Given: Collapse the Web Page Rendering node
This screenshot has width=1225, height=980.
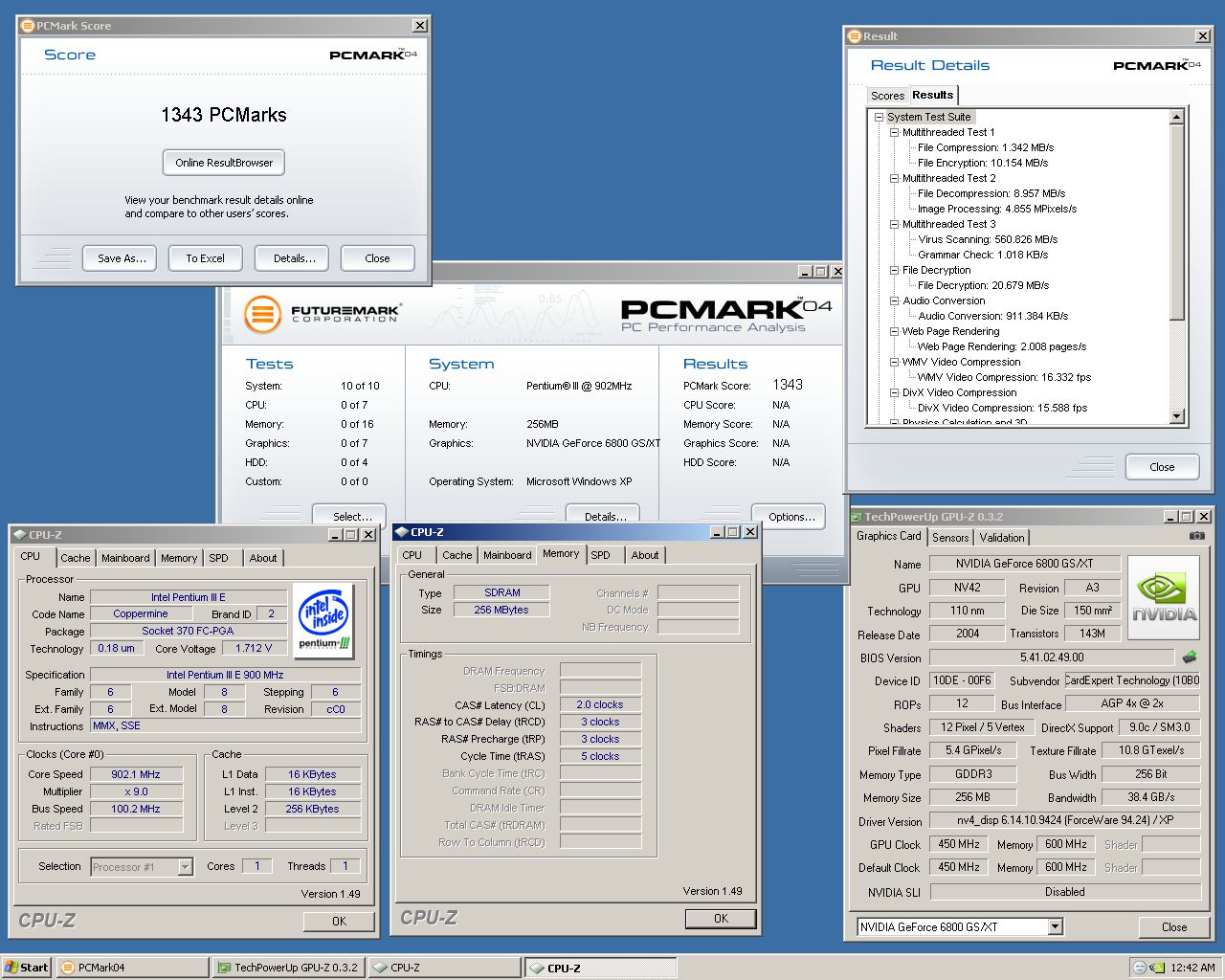Looking at the screenshot, I should (x=894, y=331).
